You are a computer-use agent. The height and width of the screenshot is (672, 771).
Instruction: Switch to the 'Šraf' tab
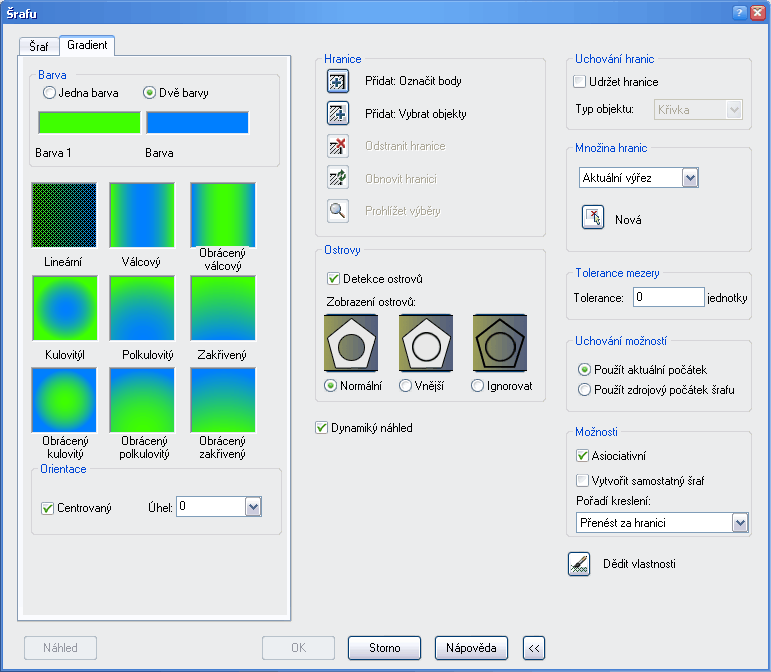point(39,47)
